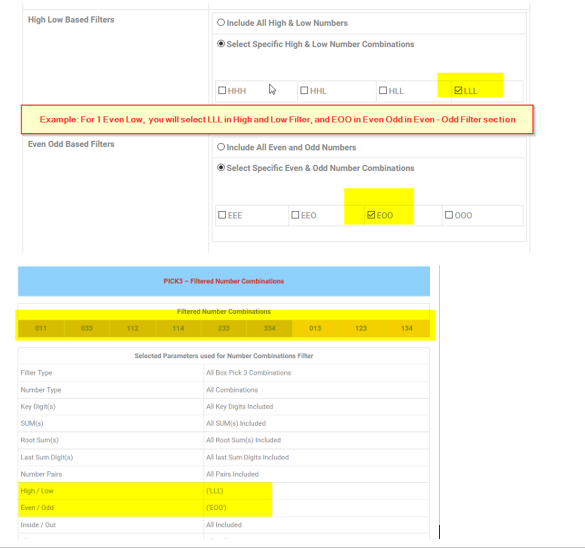Check the EEO checkbox
585x548 pixels.
click(295, 215)
